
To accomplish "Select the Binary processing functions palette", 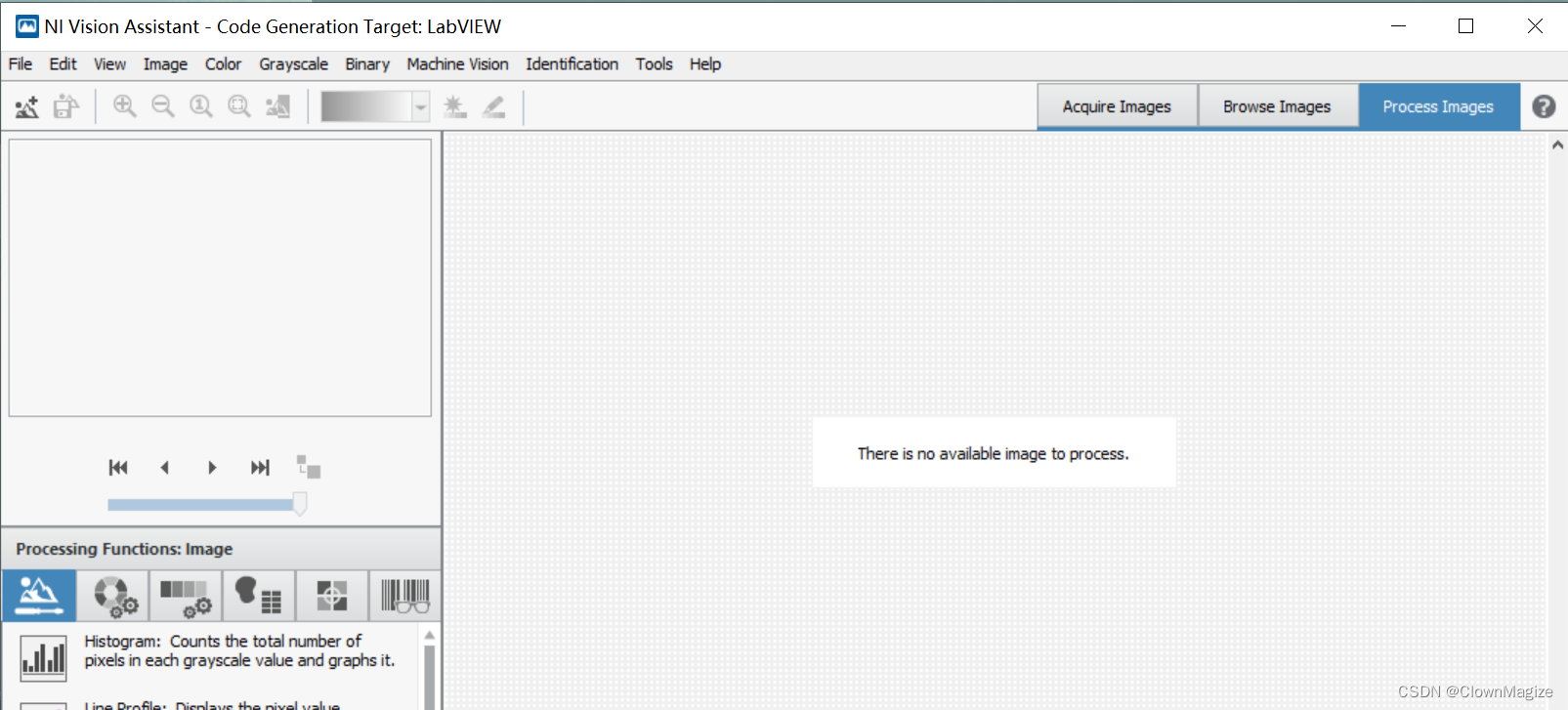I will [259, 596].
